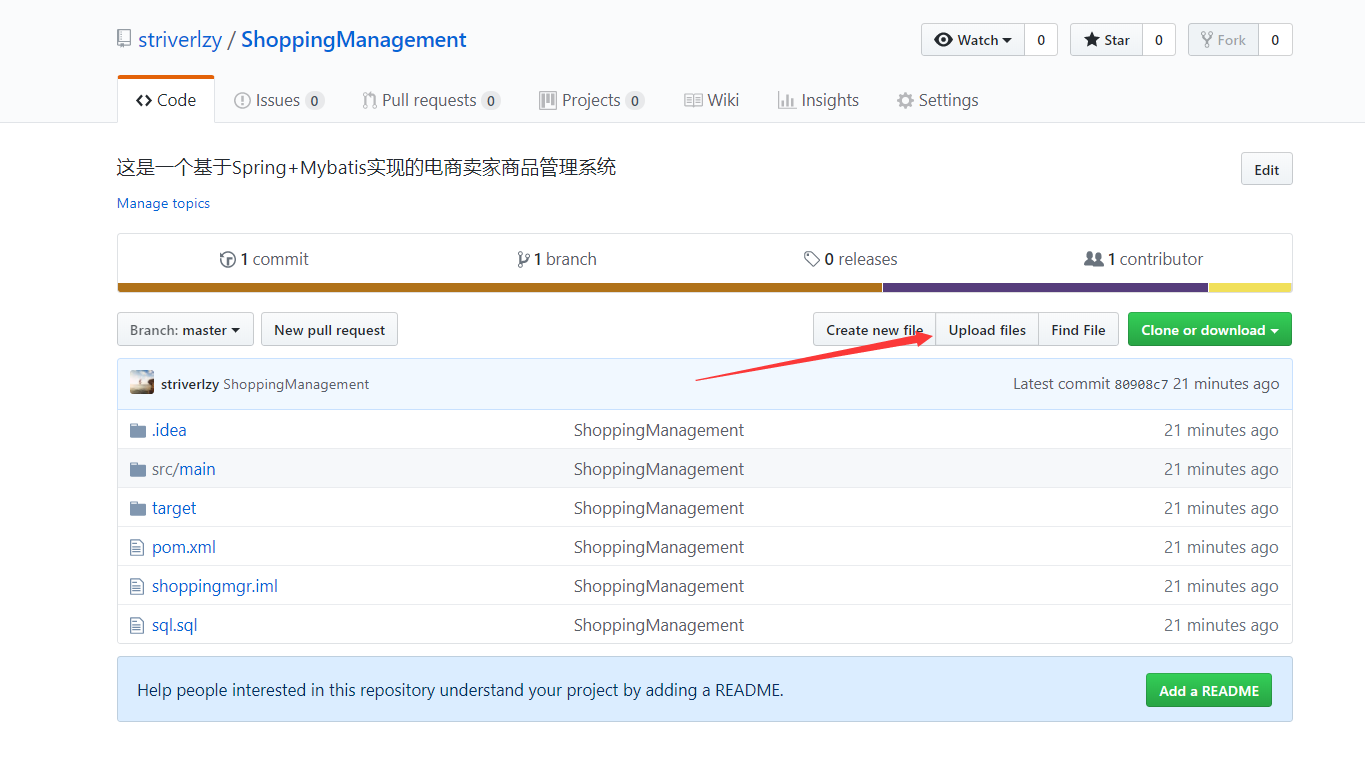The width and height of the screenshot is (1365, 762).
Task: Open the Settings tab
Action: click(x=938, y=100)
